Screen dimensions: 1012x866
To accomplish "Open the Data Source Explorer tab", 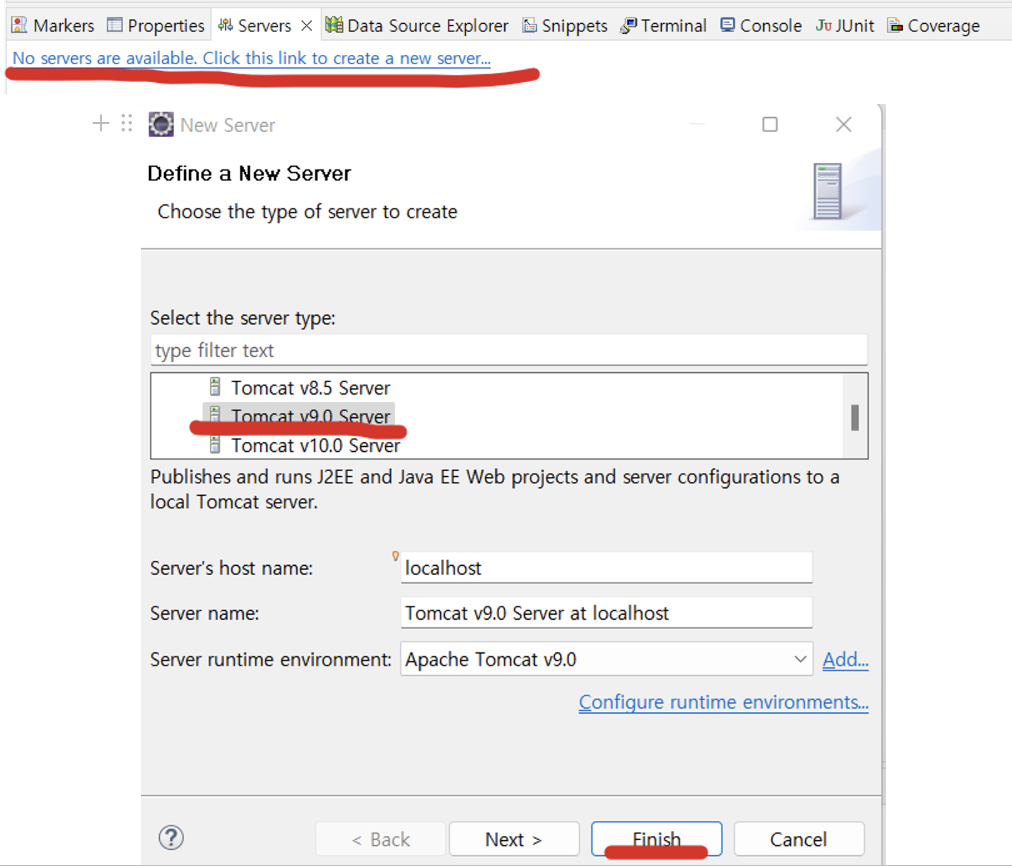I will (x=417, y=26).
